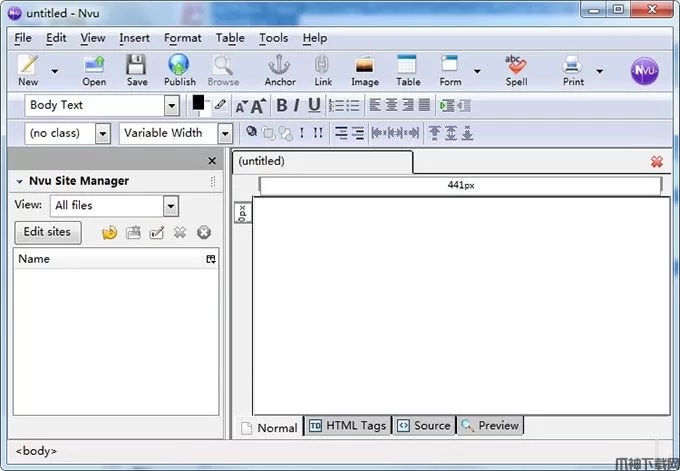Image resolution: width=680 pixels, height=471 pixels.
Task: Open the Body Text paragraph format dropdown
Action: click(171, 105)
